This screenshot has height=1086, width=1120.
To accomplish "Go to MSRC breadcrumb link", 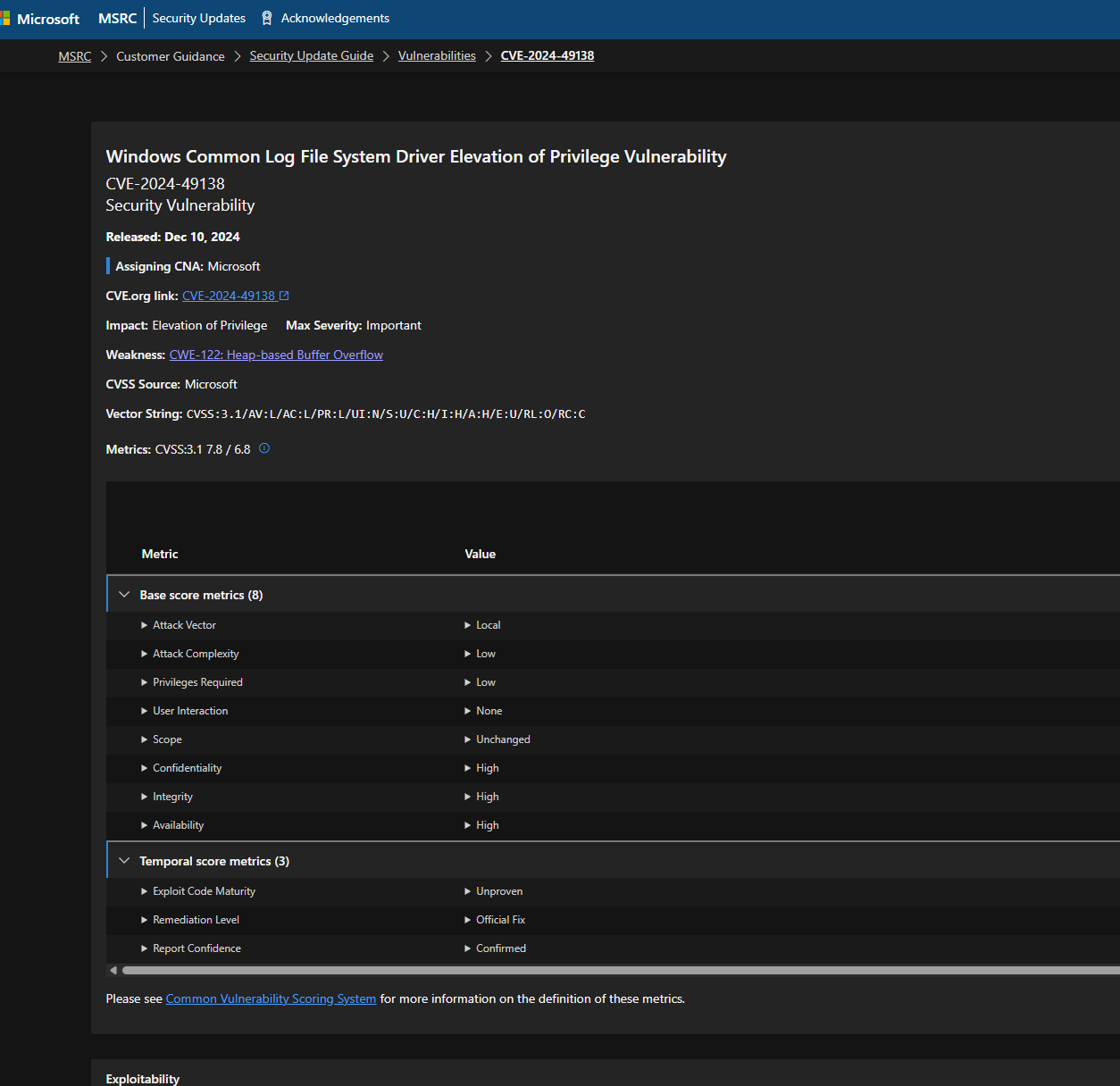I will (x=75, y=56).
